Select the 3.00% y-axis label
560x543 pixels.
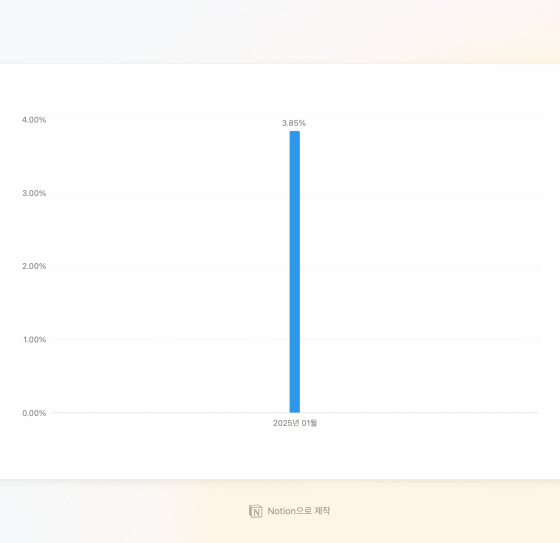34,193
